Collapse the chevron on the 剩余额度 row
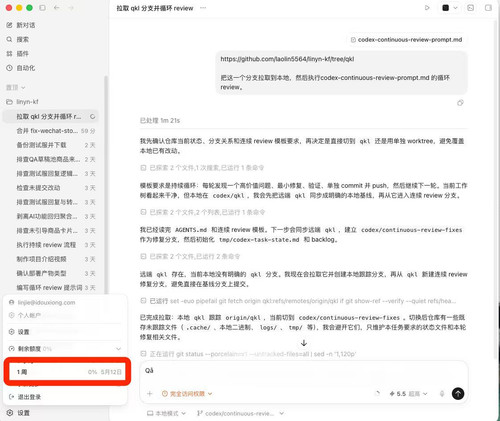 click(x=118, y=349)
